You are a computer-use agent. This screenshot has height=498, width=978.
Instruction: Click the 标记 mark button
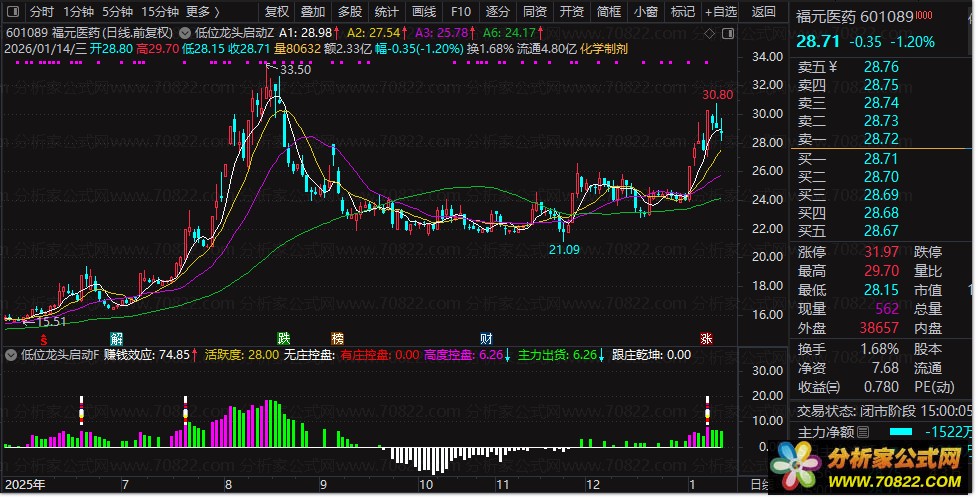682,11
